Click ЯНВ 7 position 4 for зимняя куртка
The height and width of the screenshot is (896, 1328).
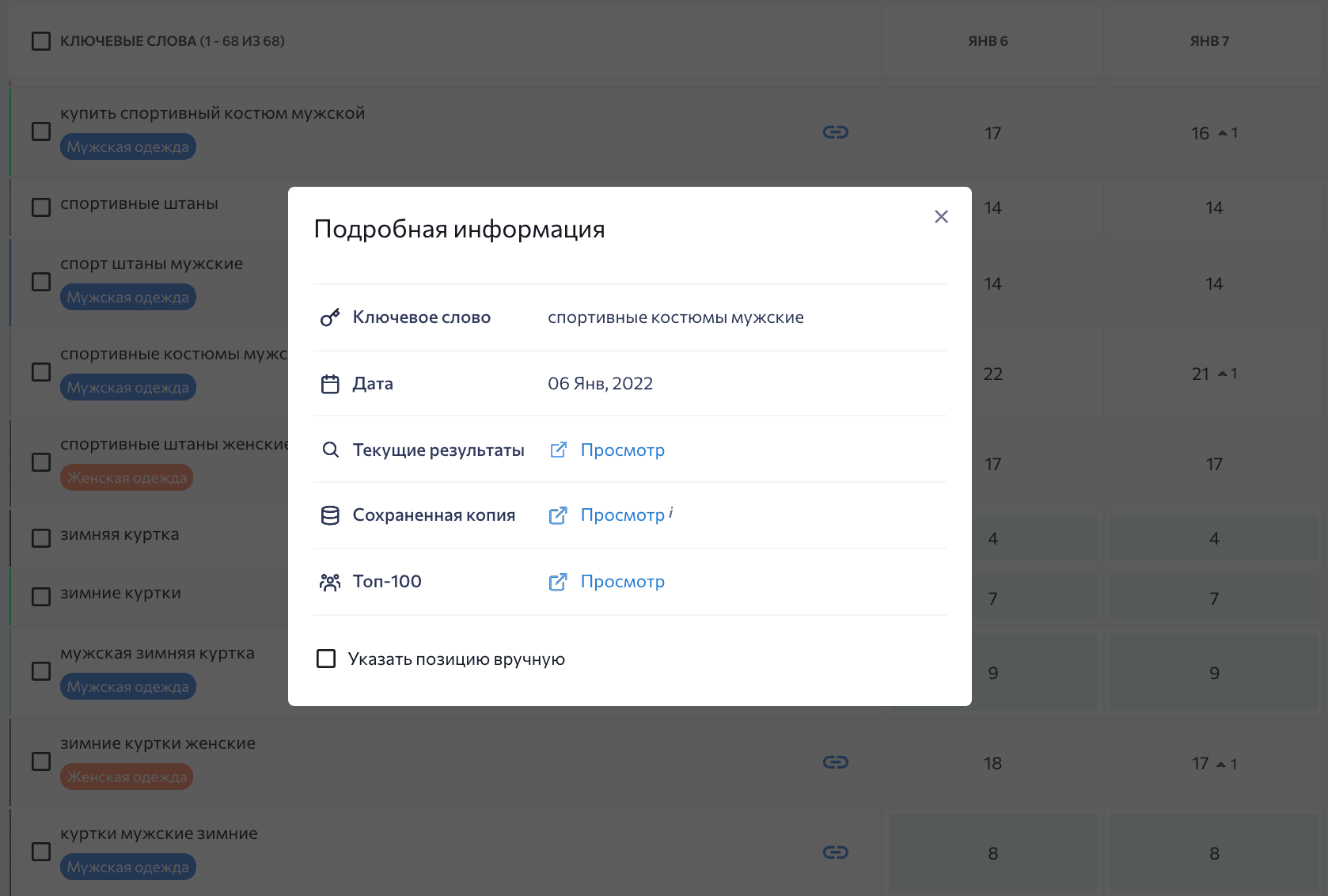tap(1214, 538)
